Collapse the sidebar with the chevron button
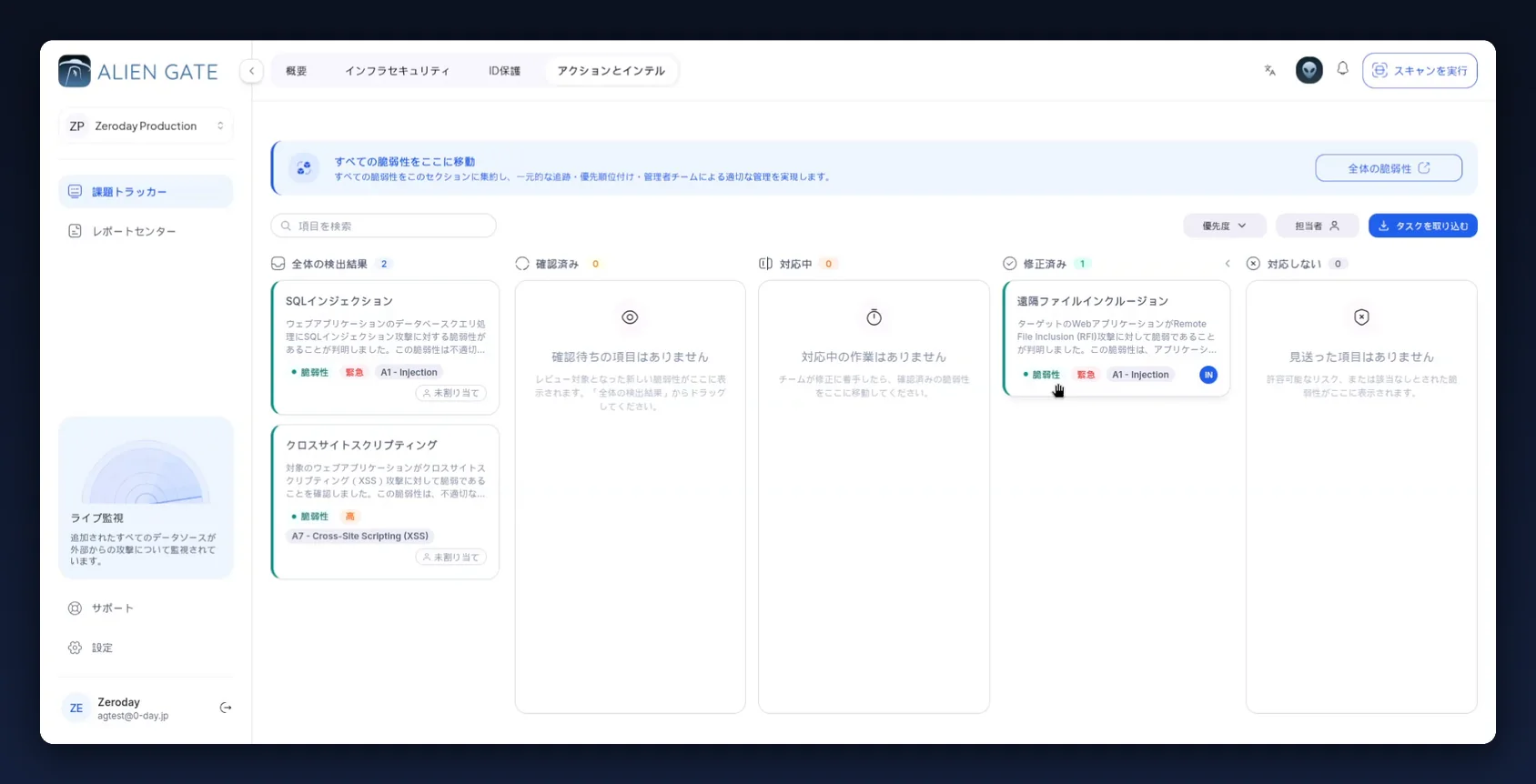 pyautogui.click(x=252, y=71)
